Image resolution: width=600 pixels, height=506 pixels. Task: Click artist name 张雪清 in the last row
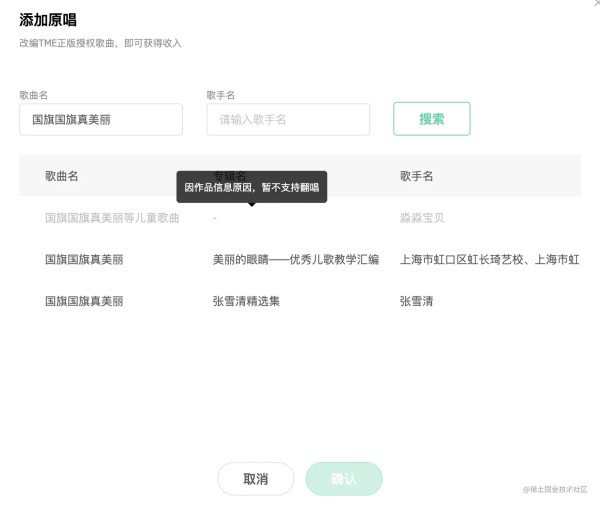click(x=416, y=300)
